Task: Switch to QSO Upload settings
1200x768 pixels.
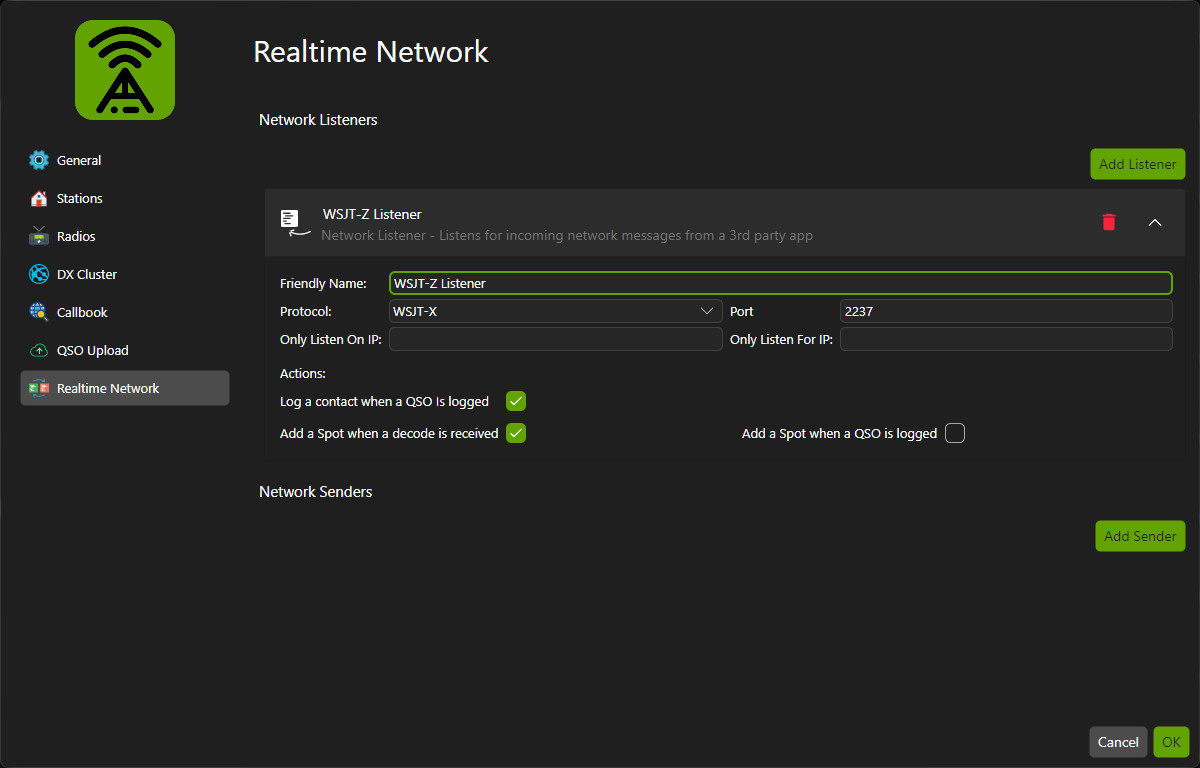Action: (125, 350)
